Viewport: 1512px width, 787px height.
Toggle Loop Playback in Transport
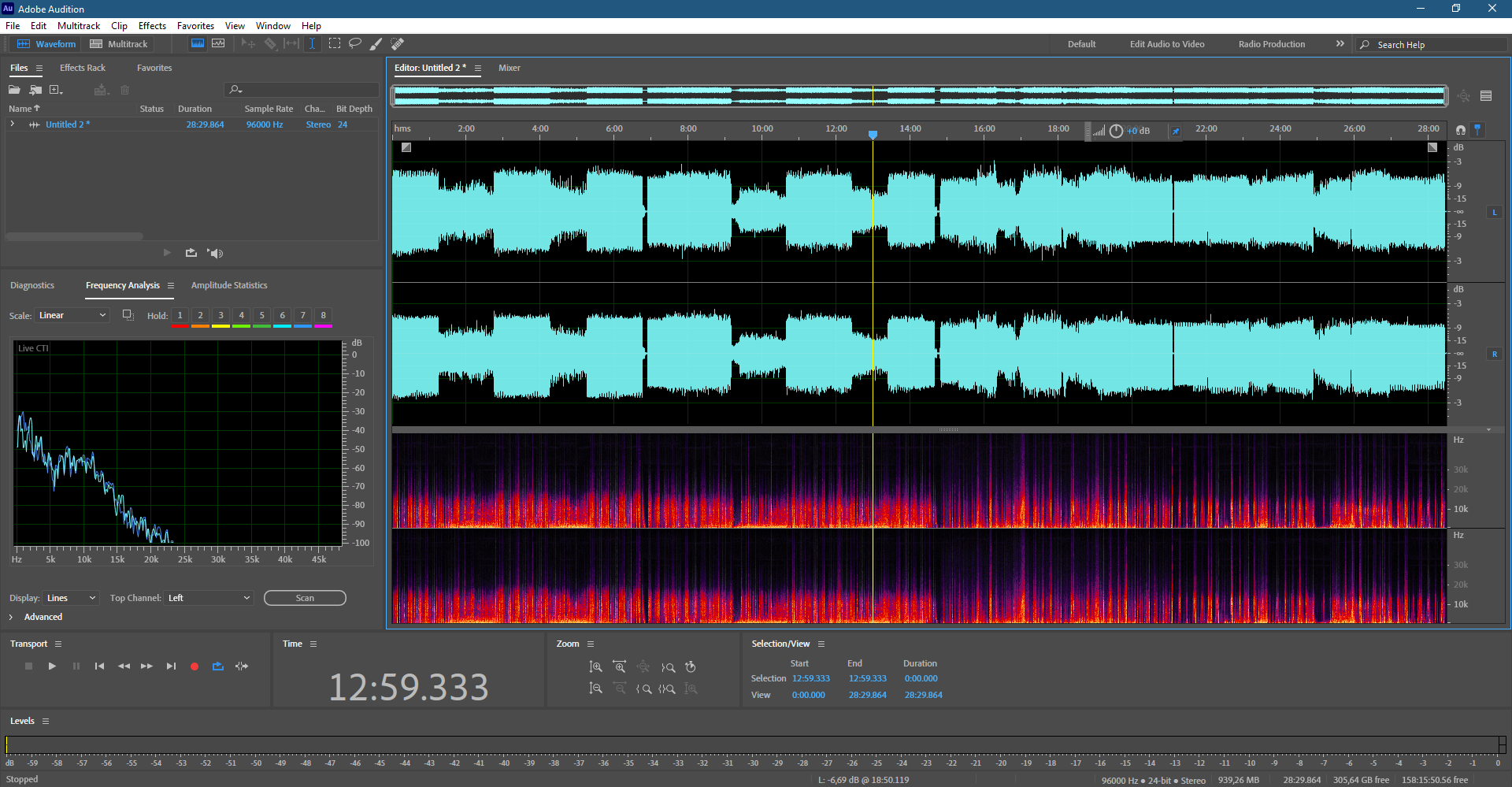[x=218, y=666]
